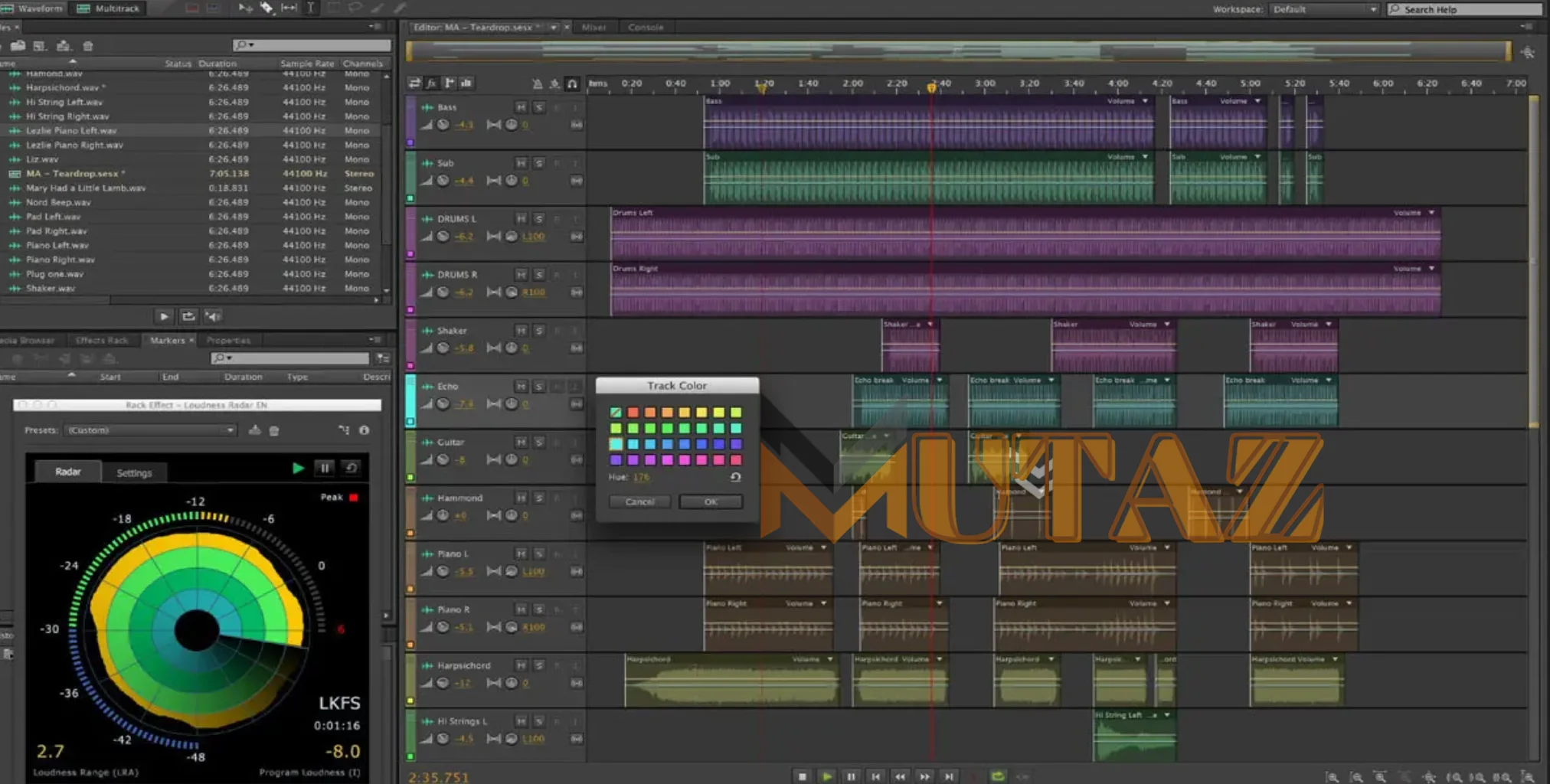Viewport: 1550px width, 784px height.
Task: Toggle the green Loop Playback button
Action: (x=998, y=776)
